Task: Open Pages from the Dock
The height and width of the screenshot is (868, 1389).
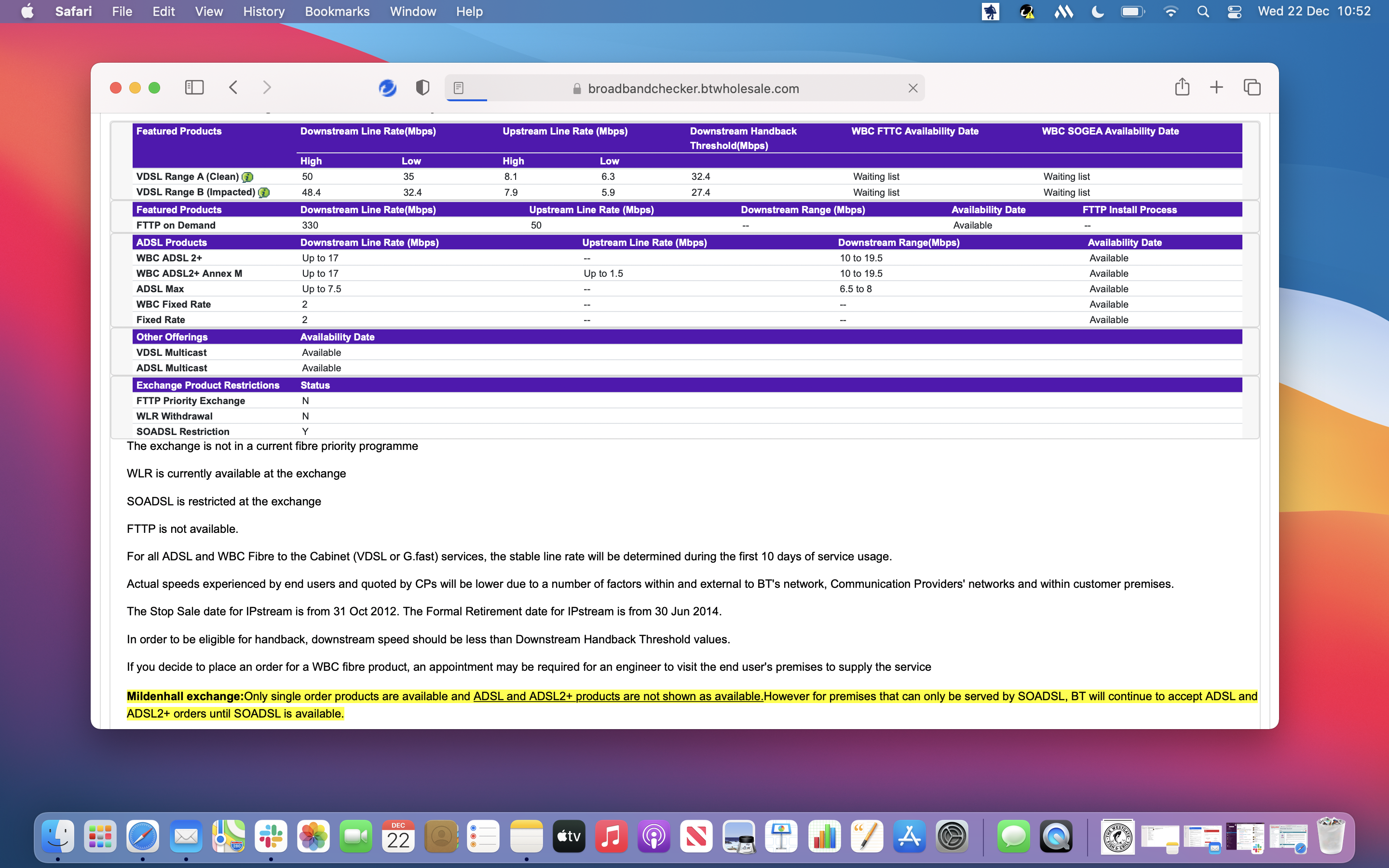Action: pyautogui.click(x=867, y=836)
